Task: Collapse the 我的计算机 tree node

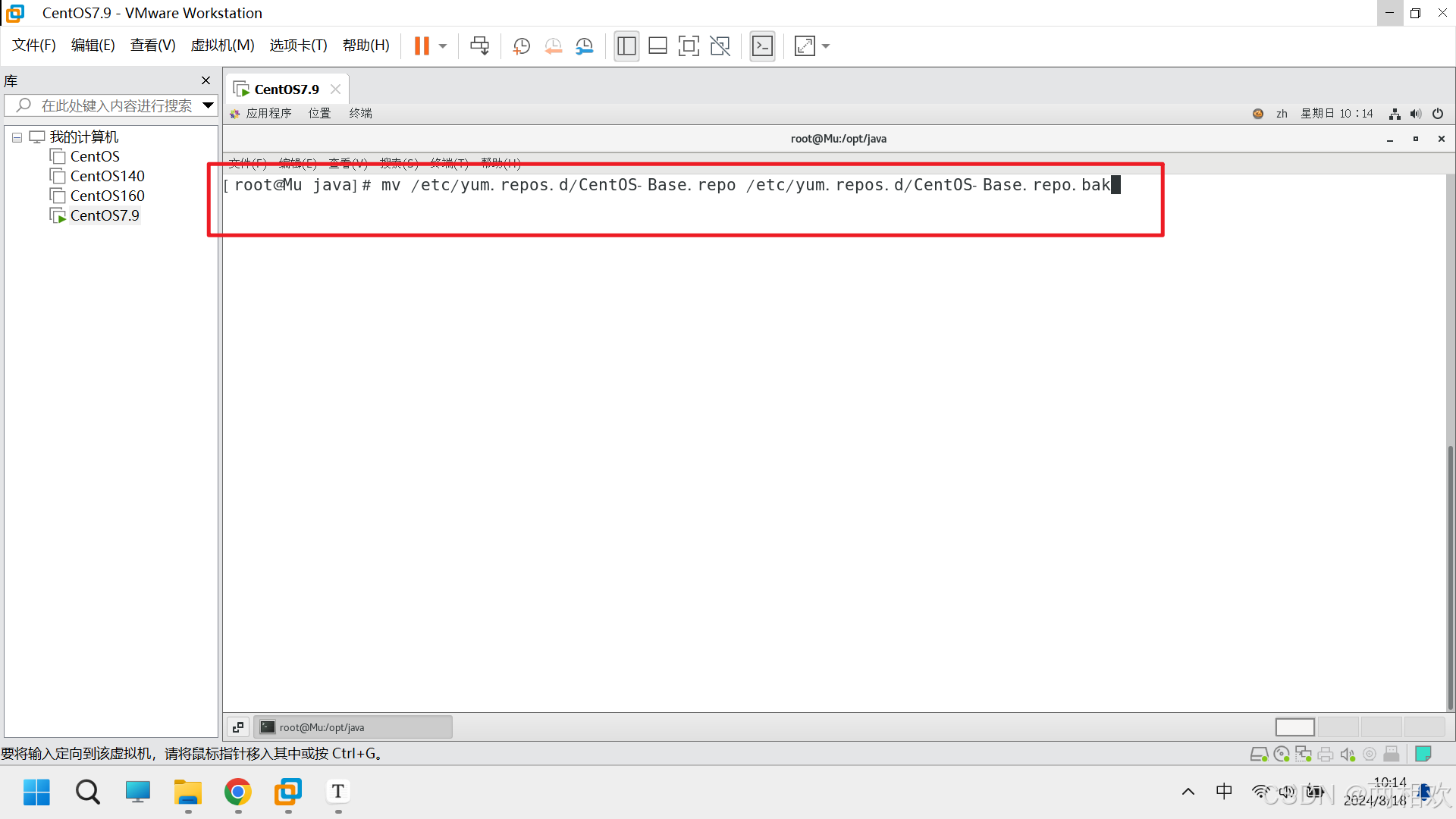Action: coord(17,137)
